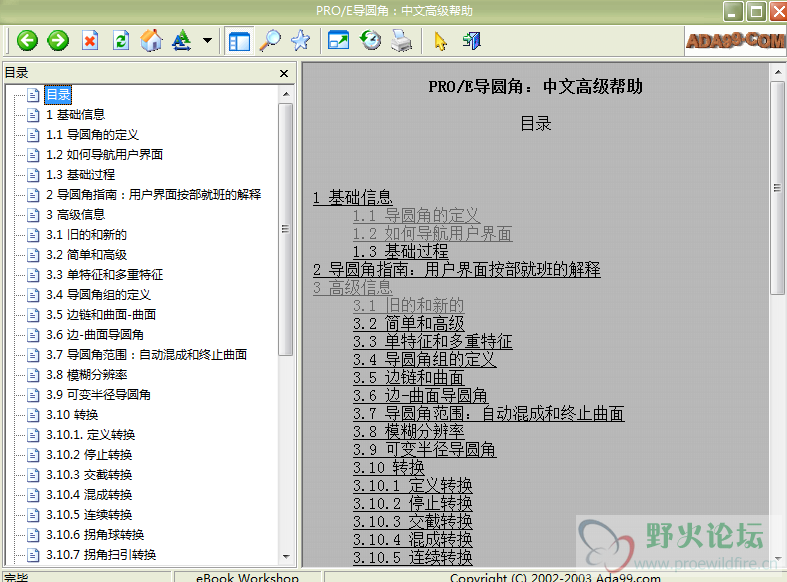Click the full-screen window icon
Screen dimensions: 787x582
[x=338, y=40]
